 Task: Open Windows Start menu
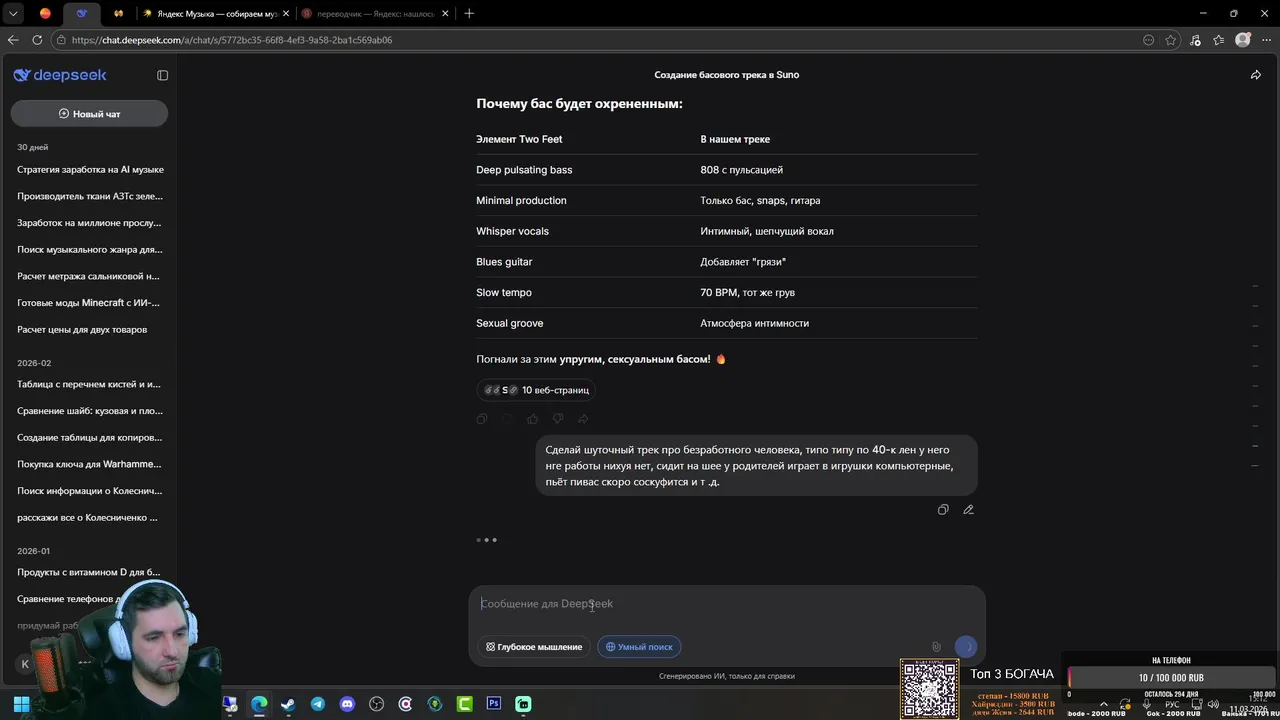click(x=21, y=704)
